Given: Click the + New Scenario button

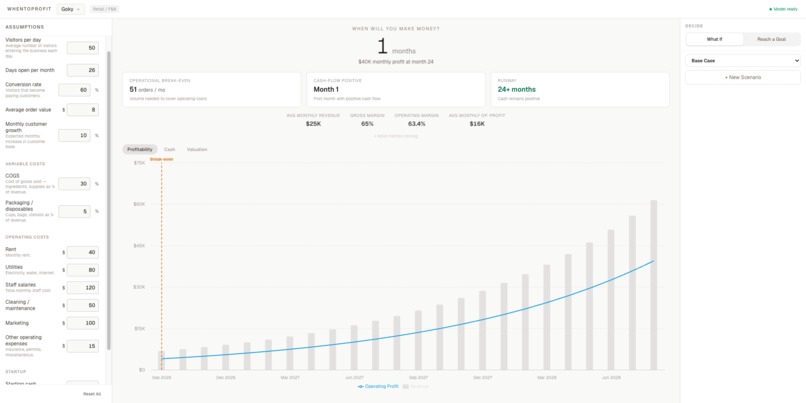Looking at the screenshot, I should (x=743, y=77).
